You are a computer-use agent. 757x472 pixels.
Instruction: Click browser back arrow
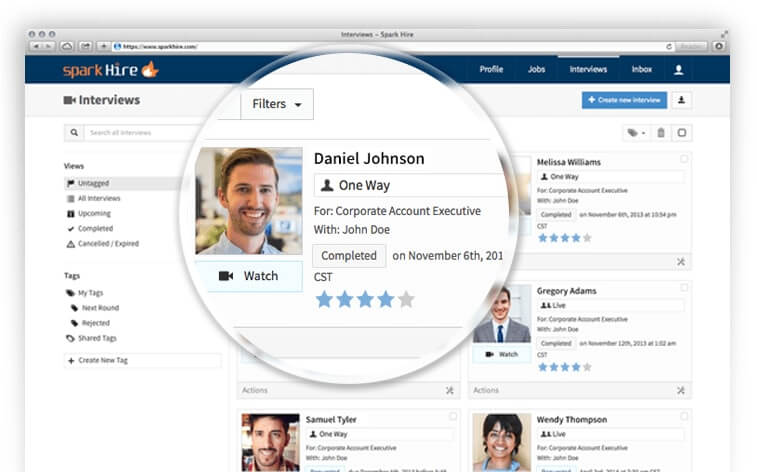pyautogui.click(x=36, y=46)
